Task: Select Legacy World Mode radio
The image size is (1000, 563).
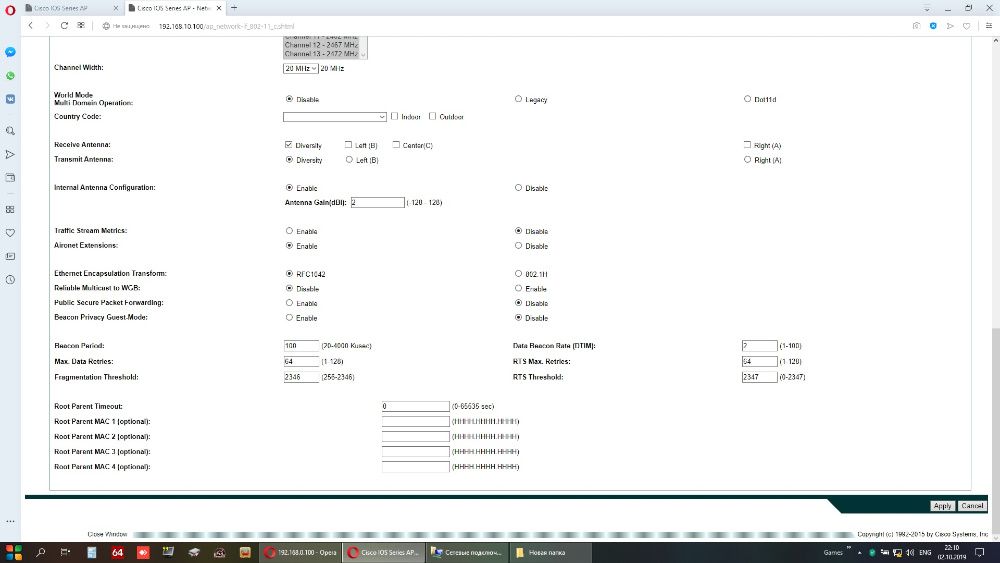Action: point(518,99)
